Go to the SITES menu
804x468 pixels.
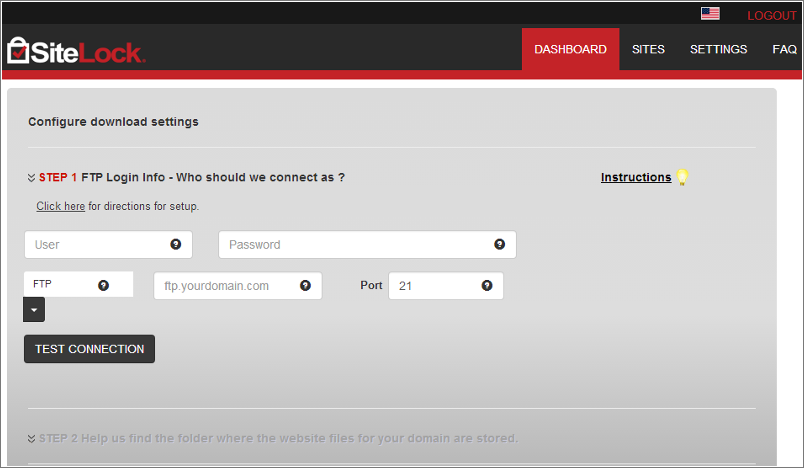648,49
